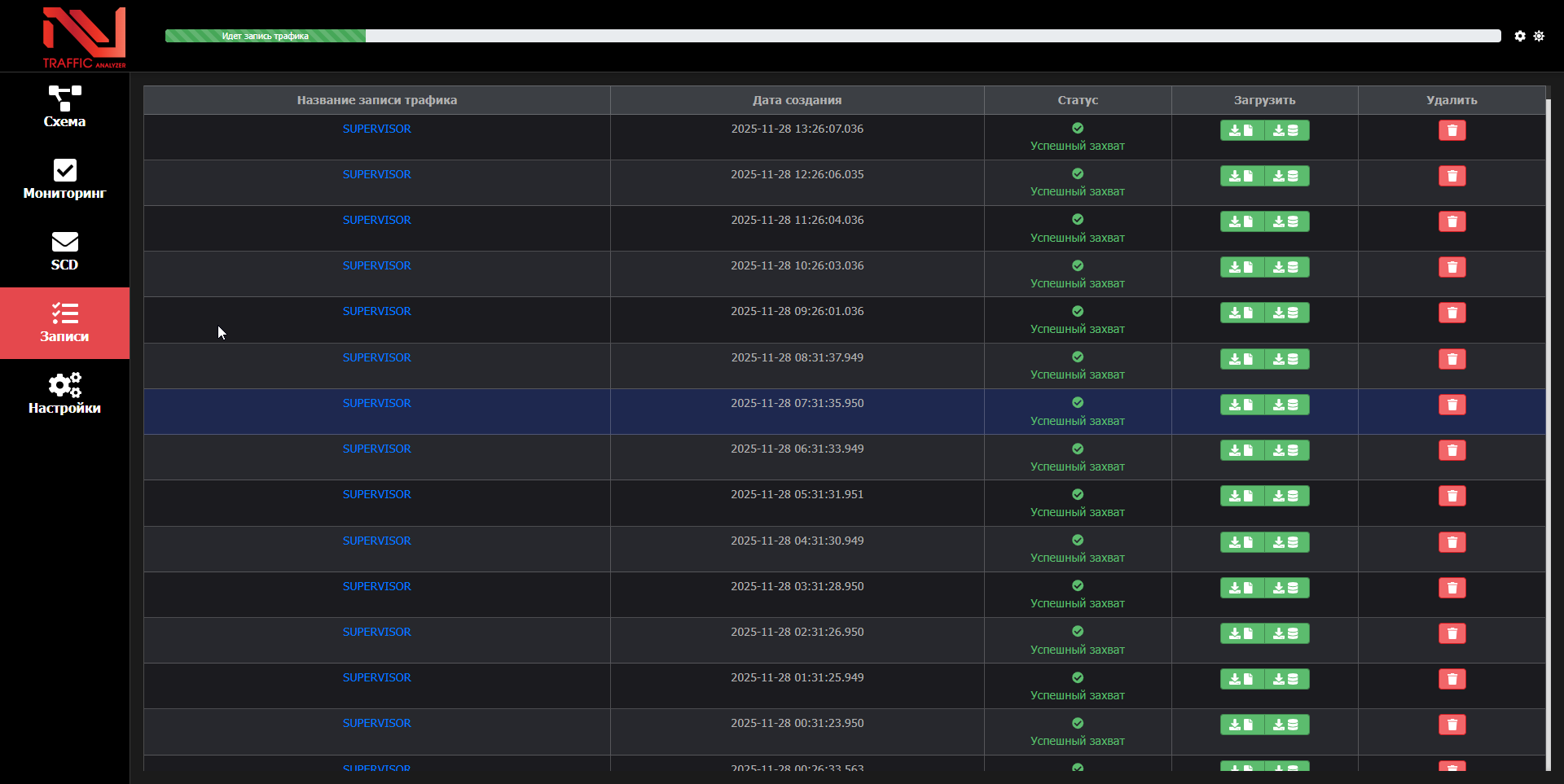1564x784 pixels.
Task: Open SUPERVISOR record from 10:26:03
Action: (x=376, y=266)
